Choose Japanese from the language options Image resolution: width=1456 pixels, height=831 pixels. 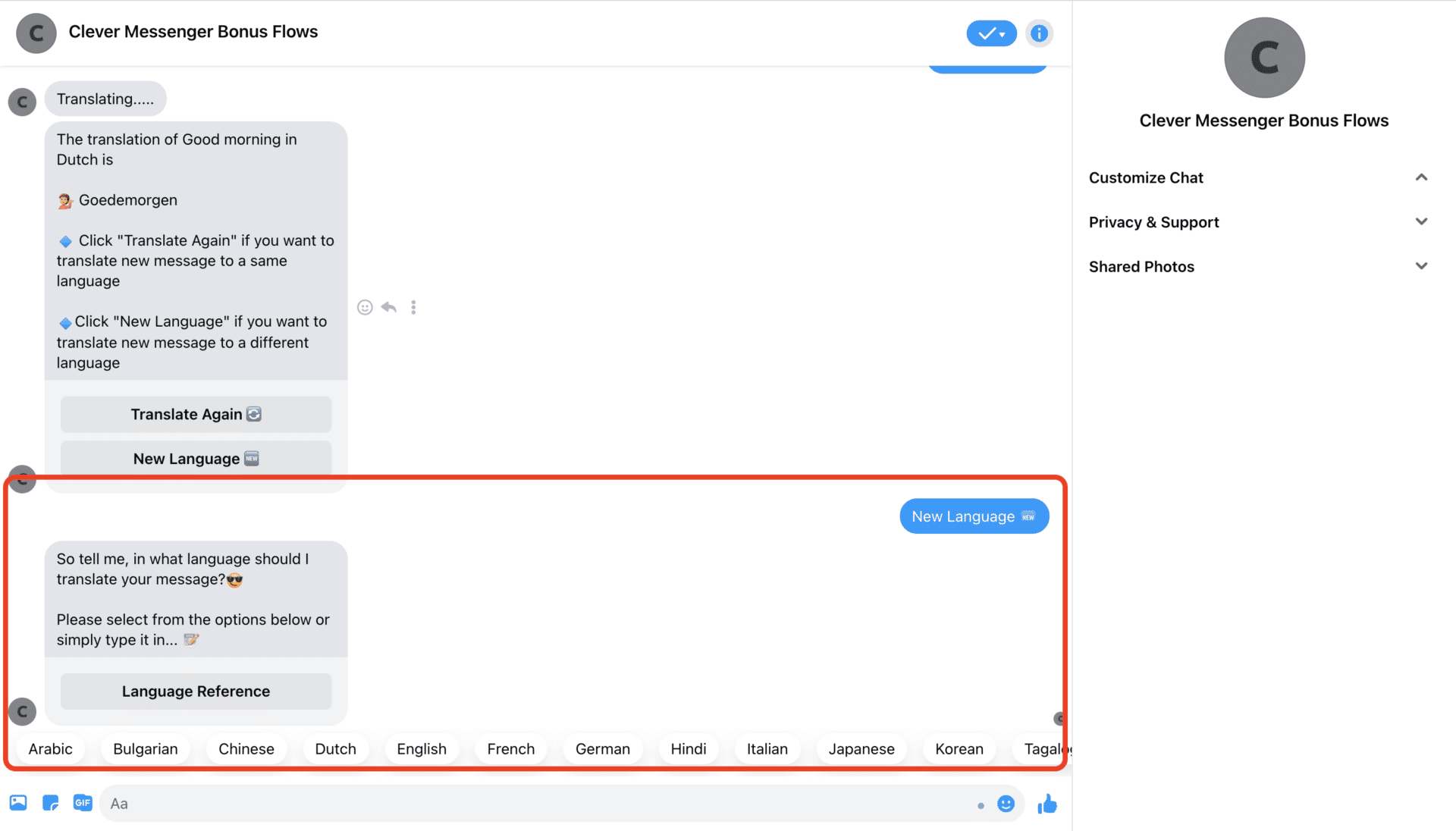(x=861, y=748)
